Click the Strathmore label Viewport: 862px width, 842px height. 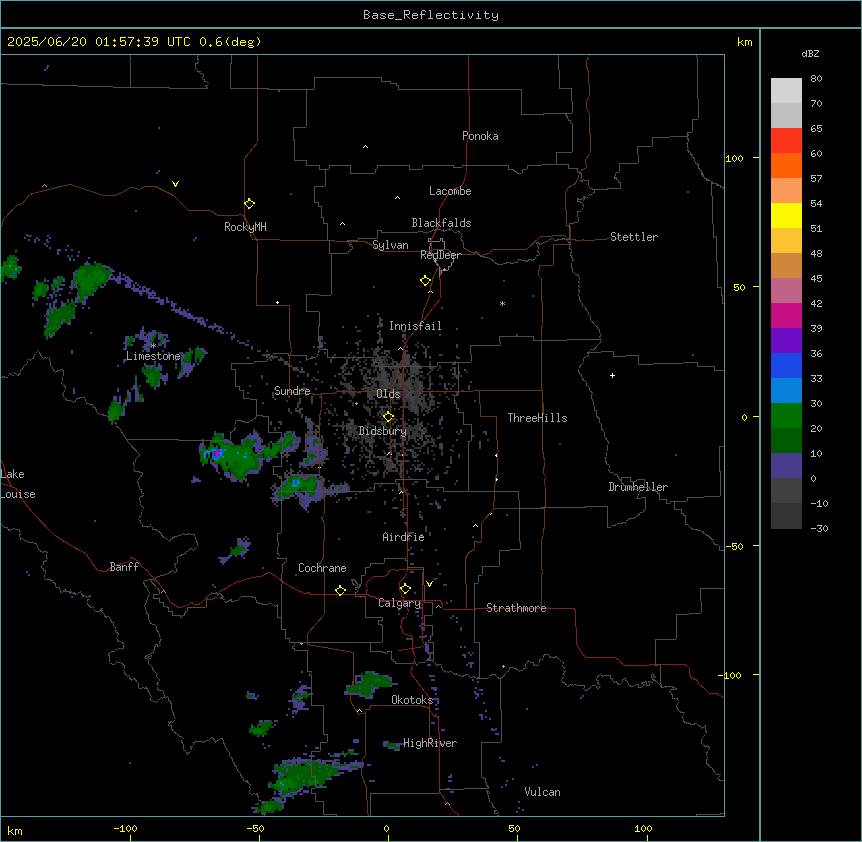click(x=516, y=608)
